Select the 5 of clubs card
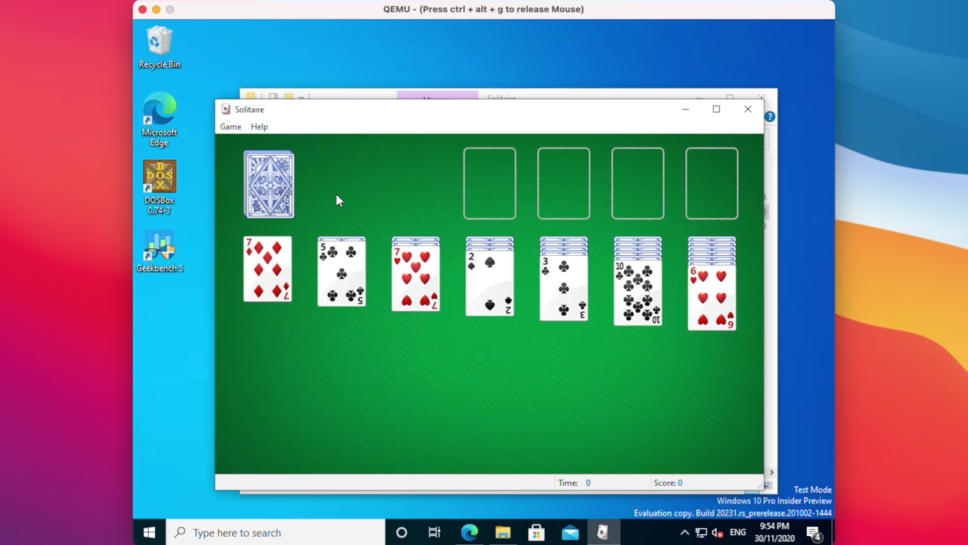968x545 pixels. pyautogui.click(x=342, y=273)
